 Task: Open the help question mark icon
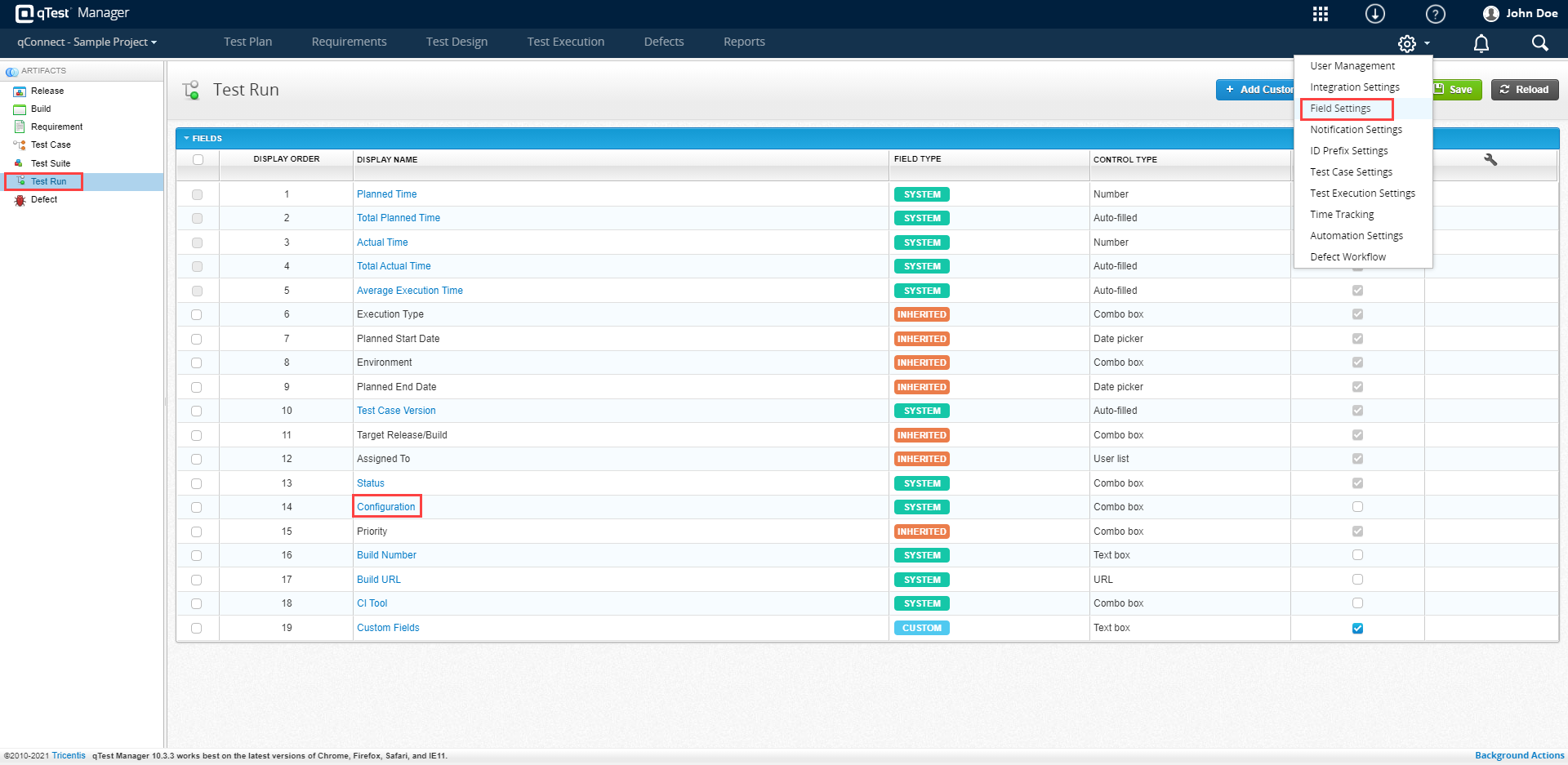tap(1435, 14)
